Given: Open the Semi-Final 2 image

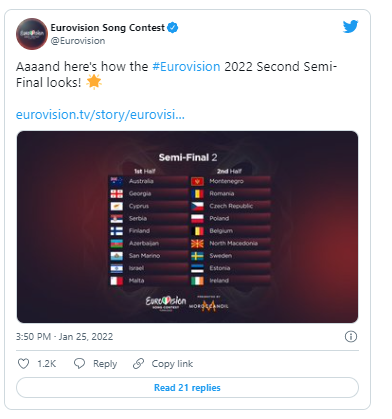Looking at the screenshot, I should pyautogui.click(x=187, y=227).
